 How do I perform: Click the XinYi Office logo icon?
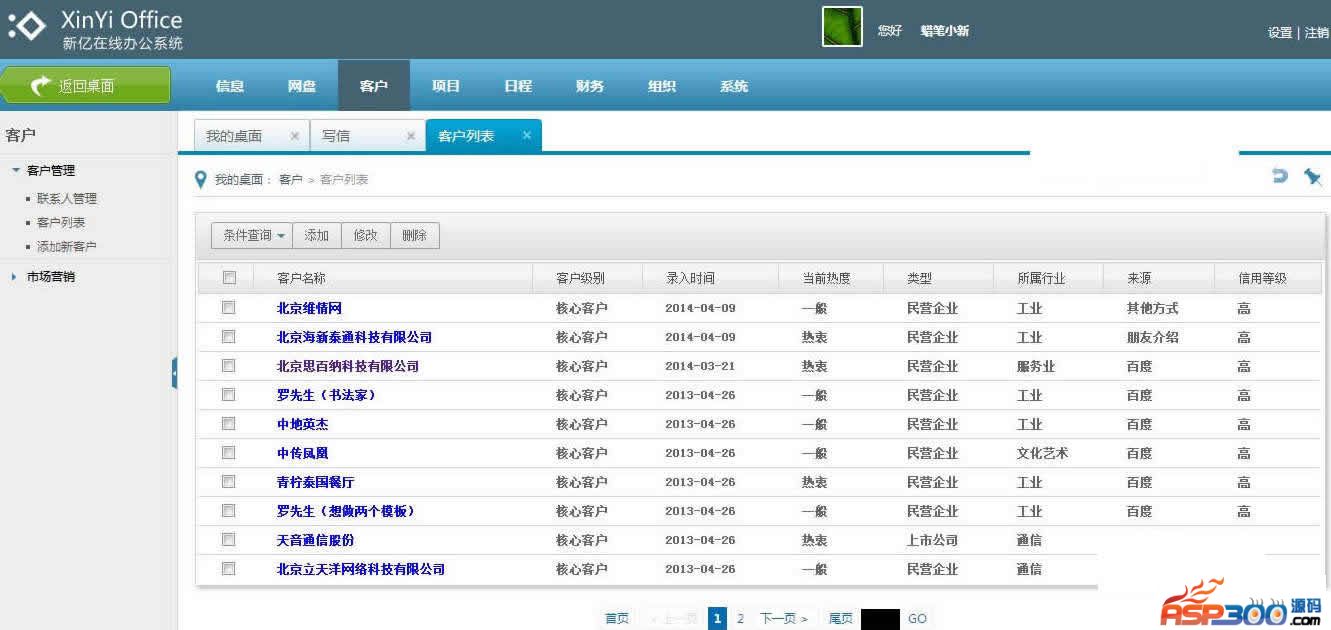27,28
